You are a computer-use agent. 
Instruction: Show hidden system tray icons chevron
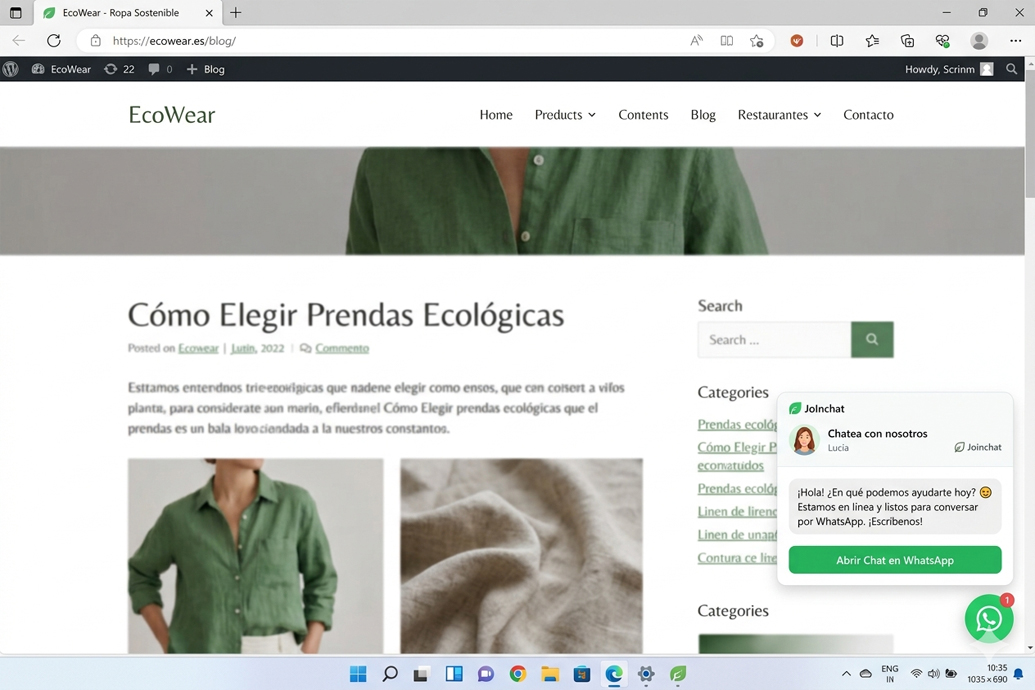coord(846,674)
